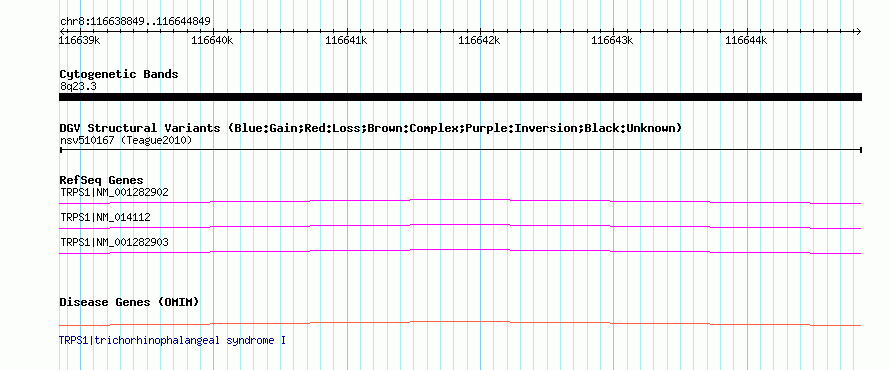Click the magenta NM_001282903 gene line

[460, 251]
